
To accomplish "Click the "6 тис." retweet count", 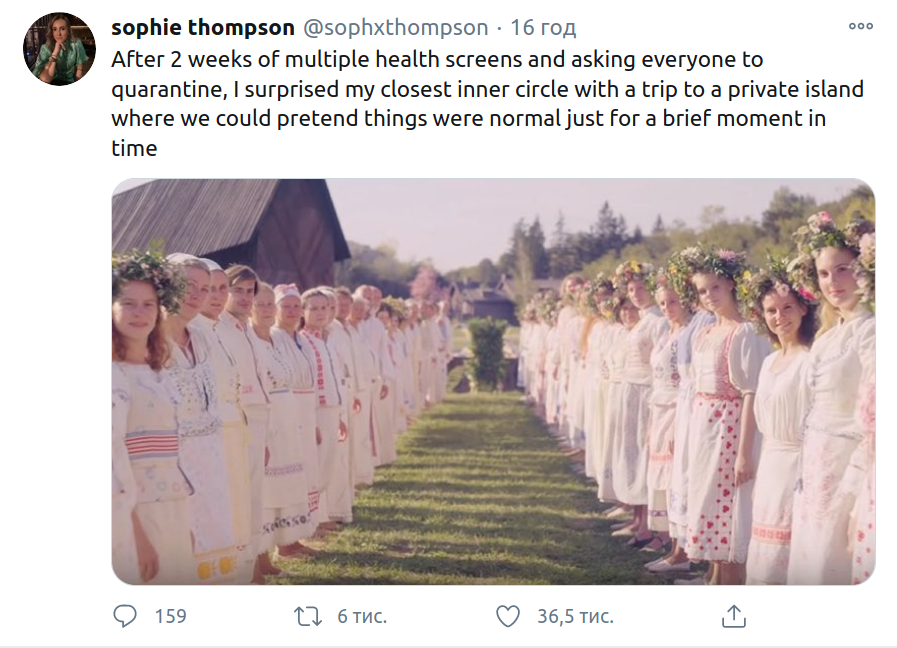I will point(361,616).
